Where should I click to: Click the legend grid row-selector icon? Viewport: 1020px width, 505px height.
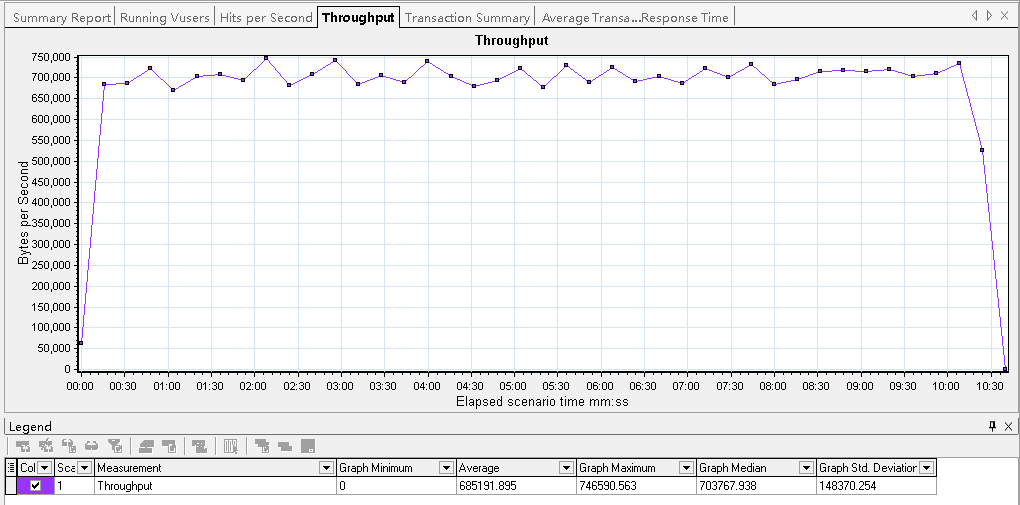[x=11, y=468]
